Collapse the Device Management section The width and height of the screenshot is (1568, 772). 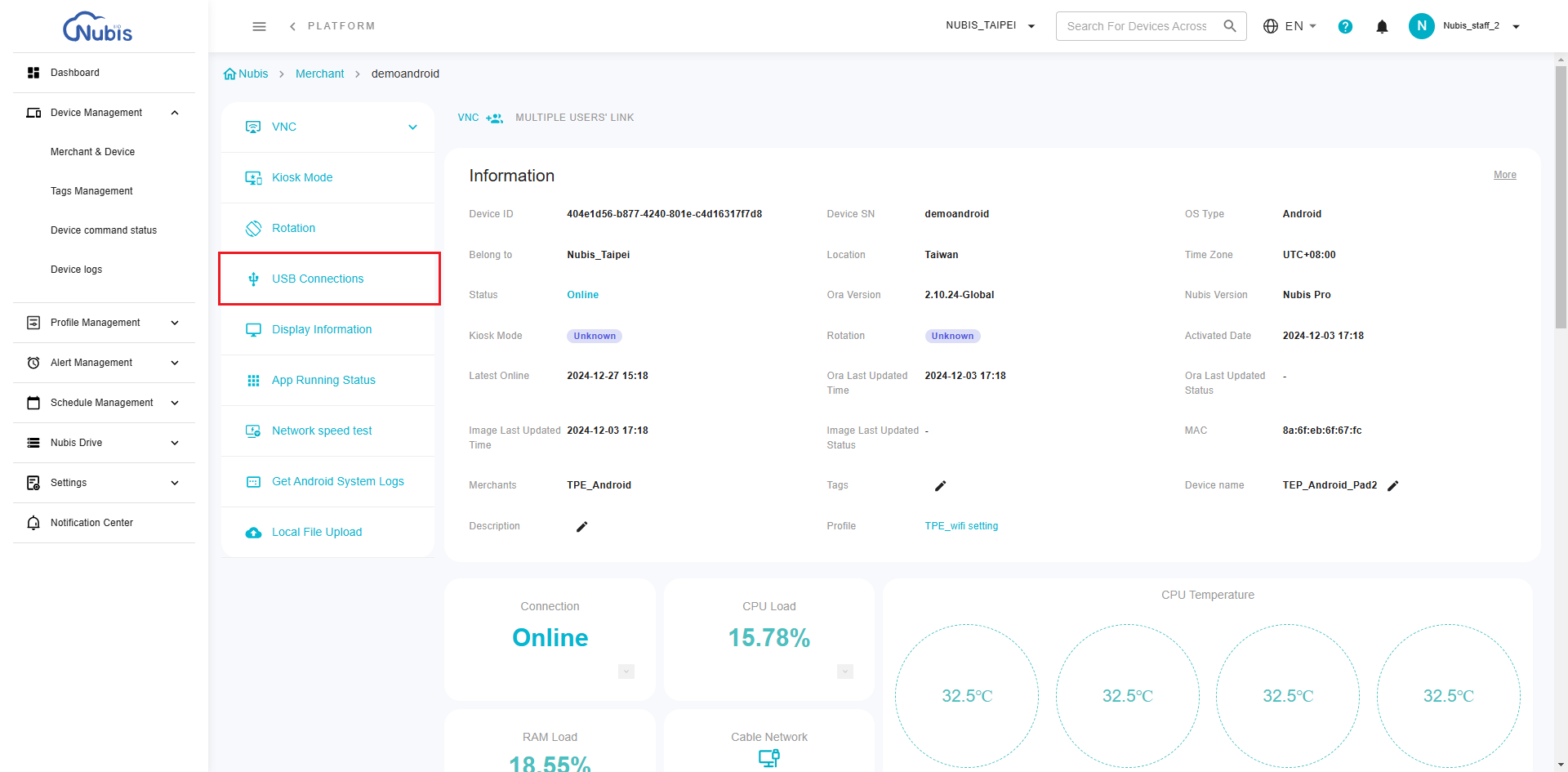click(x=175, y=113)
